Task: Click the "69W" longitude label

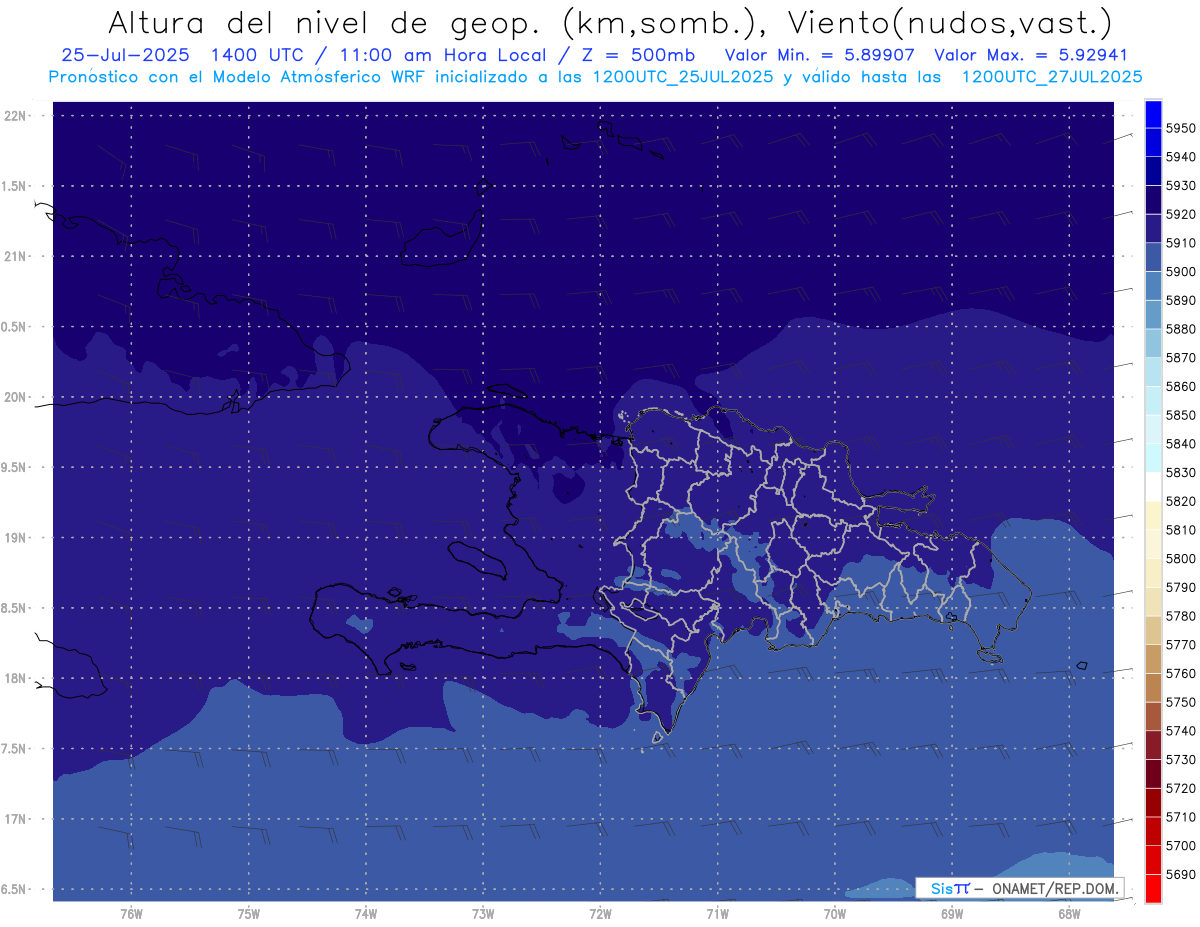Action: [x=952, y=913]
